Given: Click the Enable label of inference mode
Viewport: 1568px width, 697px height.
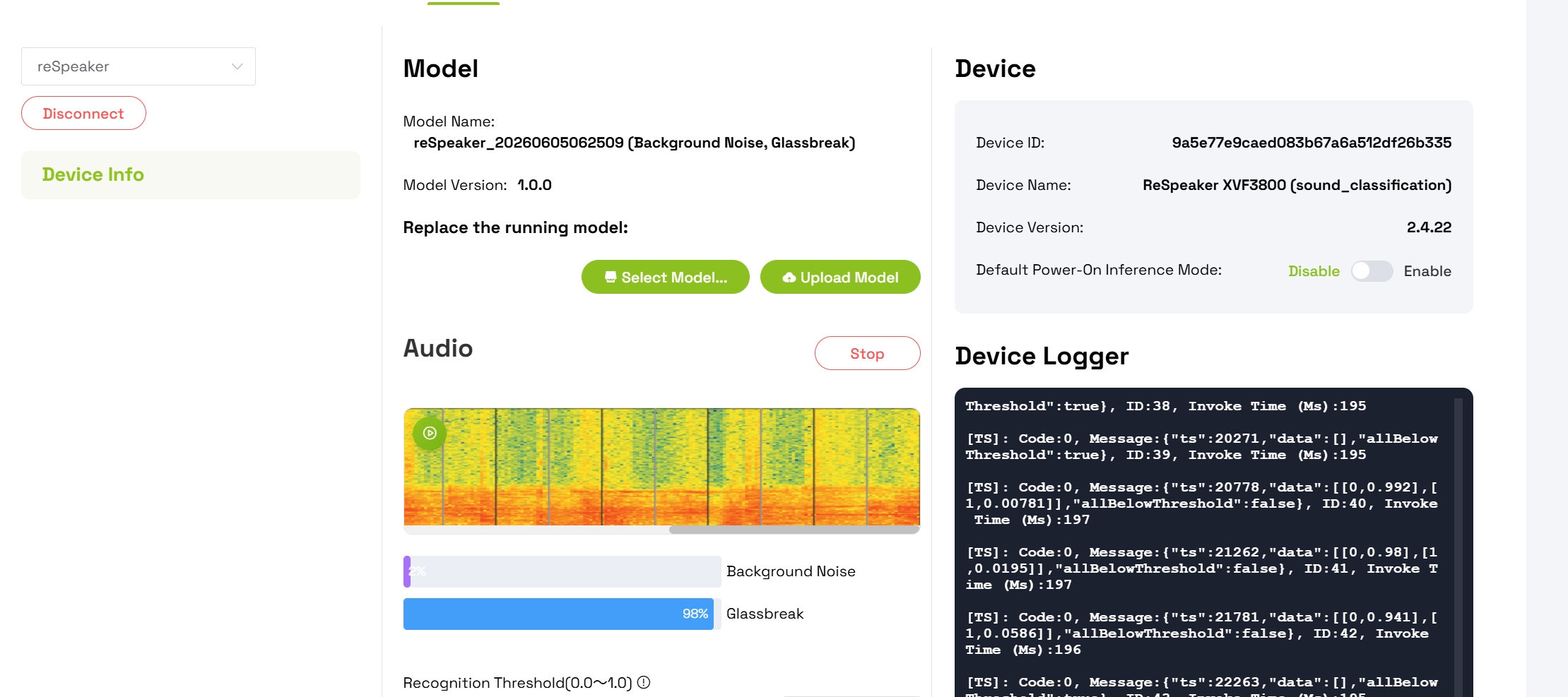Looking at the screenshot, I should click(x=1427, y=271).
